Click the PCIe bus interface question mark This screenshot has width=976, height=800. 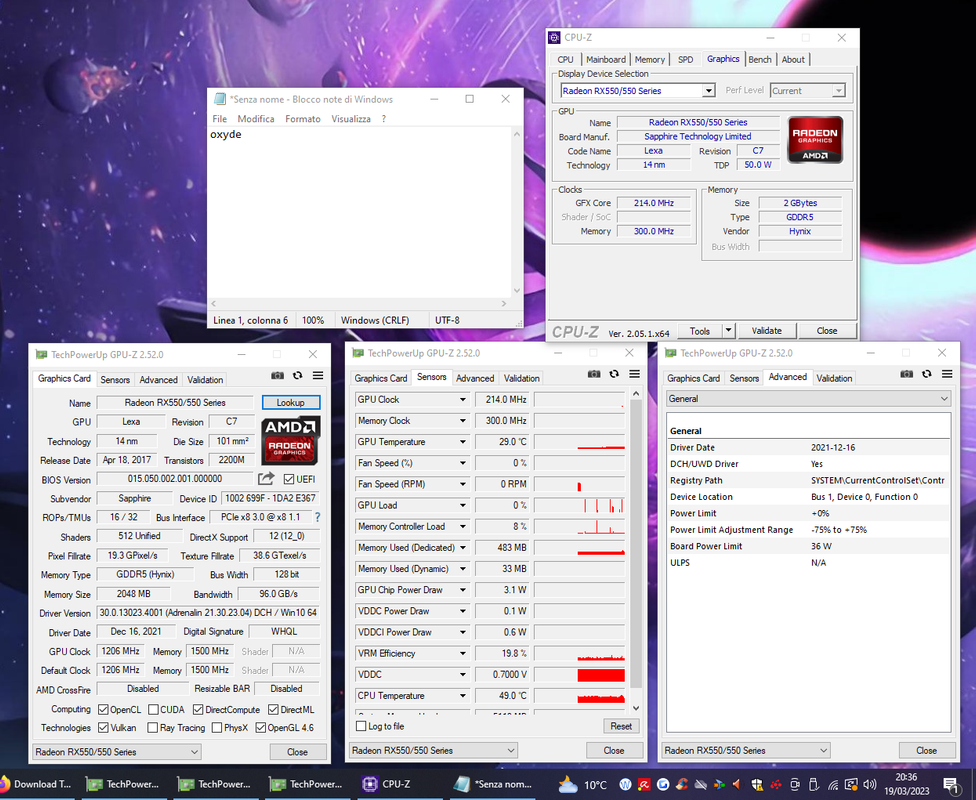[x=317, y=517]
